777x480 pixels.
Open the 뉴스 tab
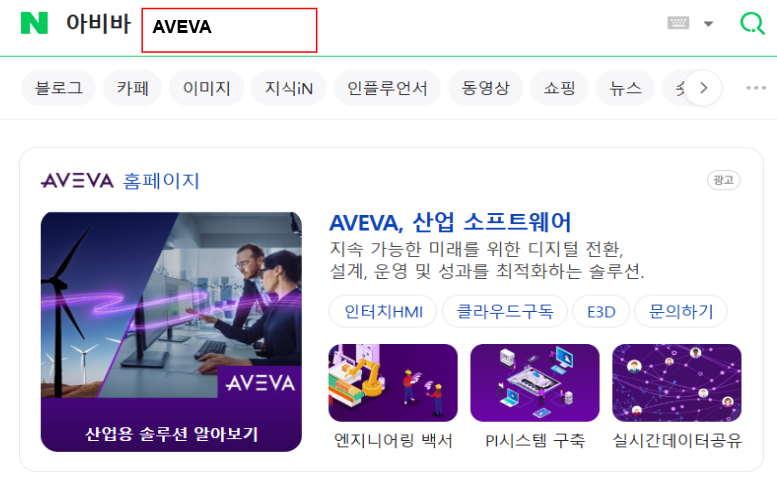click(x=625, y=88)
